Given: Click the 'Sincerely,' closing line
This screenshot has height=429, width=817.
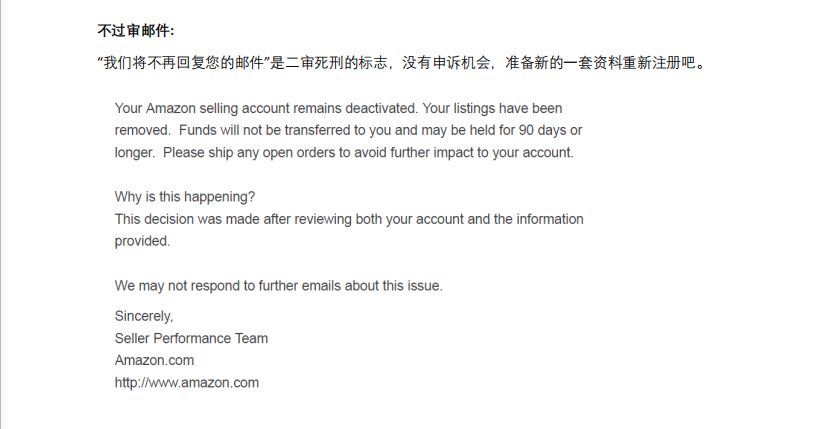Looking at the screenshot, I should click(x=144, y=316).
